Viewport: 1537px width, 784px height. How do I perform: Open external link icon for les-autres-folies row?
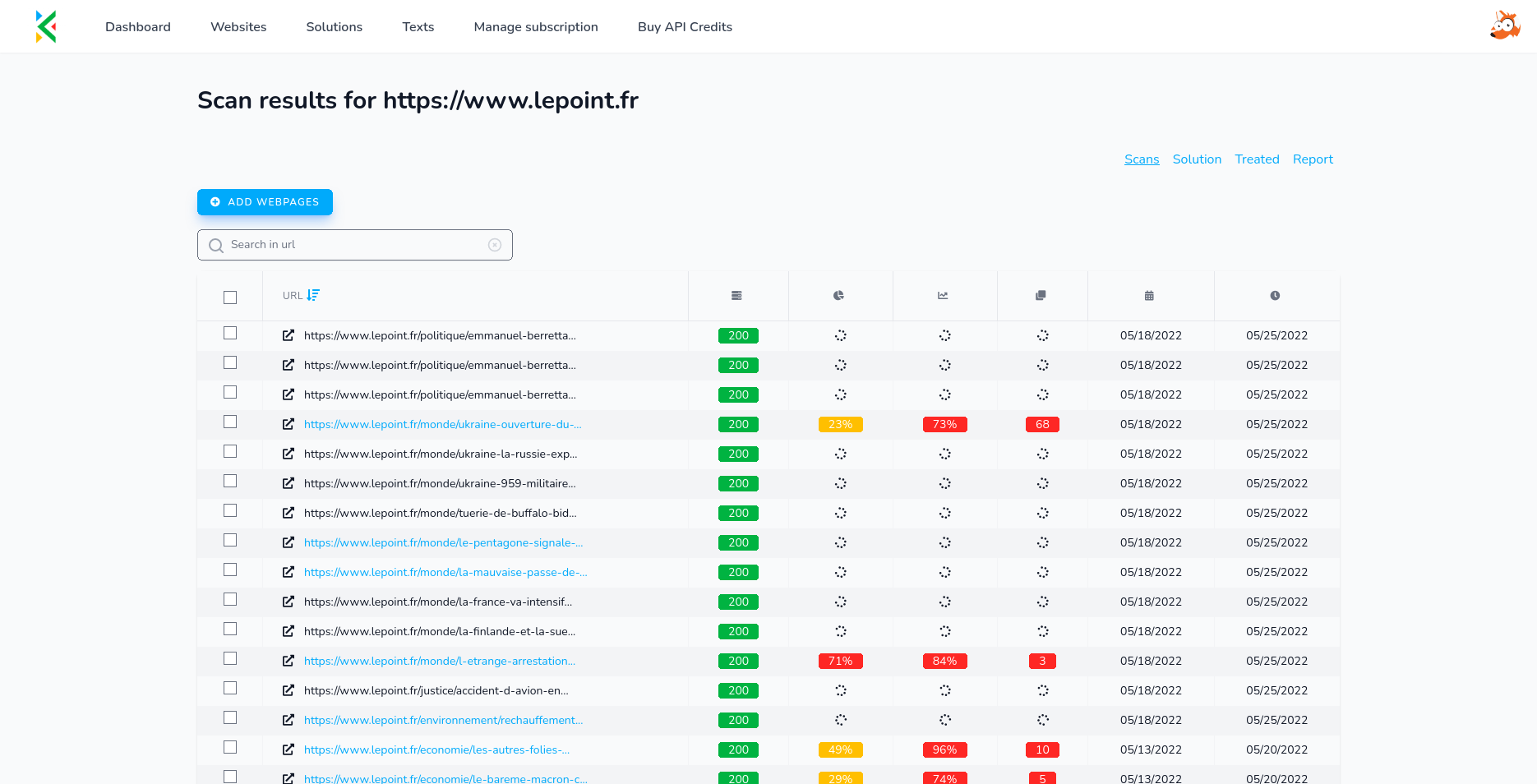288,749
